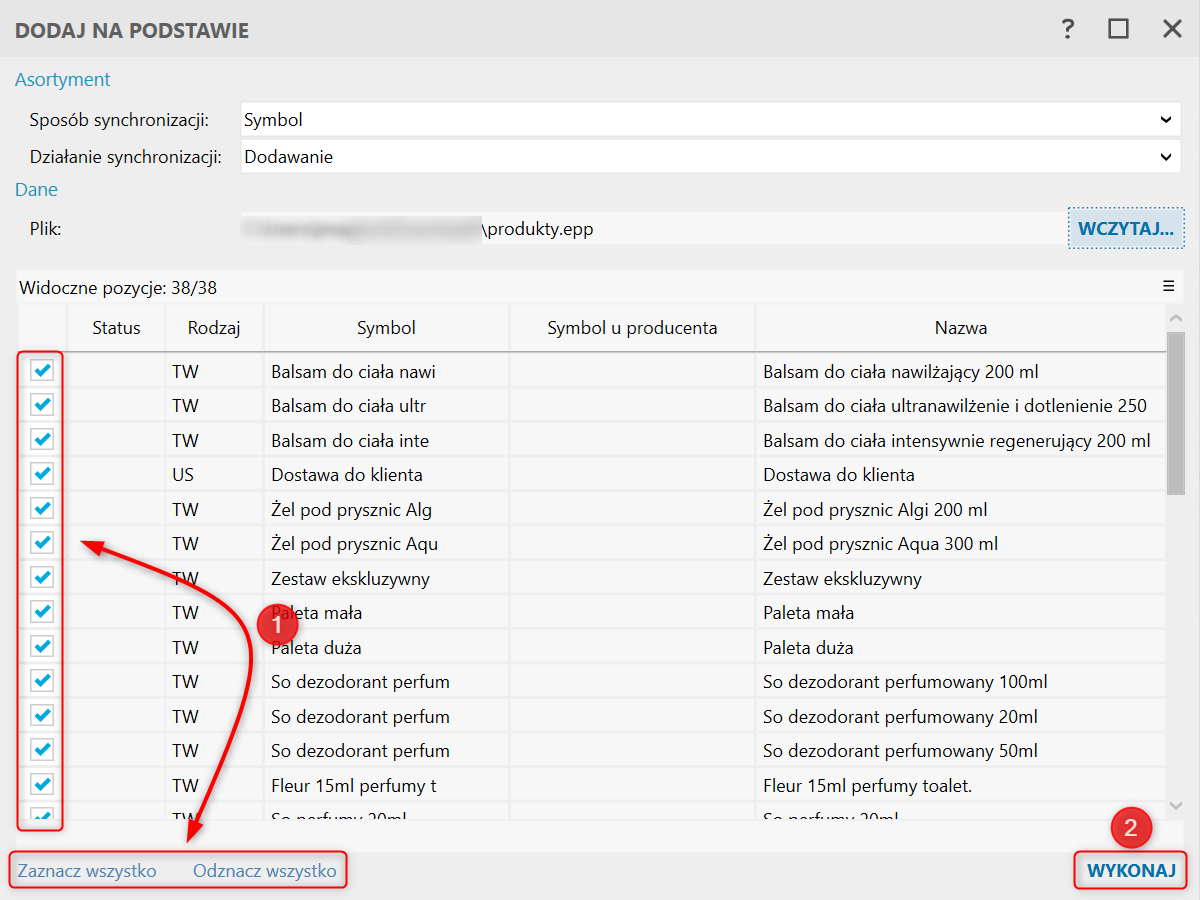Click the Zaznacz wszystko link
1200x900 pixels.
[x=87, y=871]
